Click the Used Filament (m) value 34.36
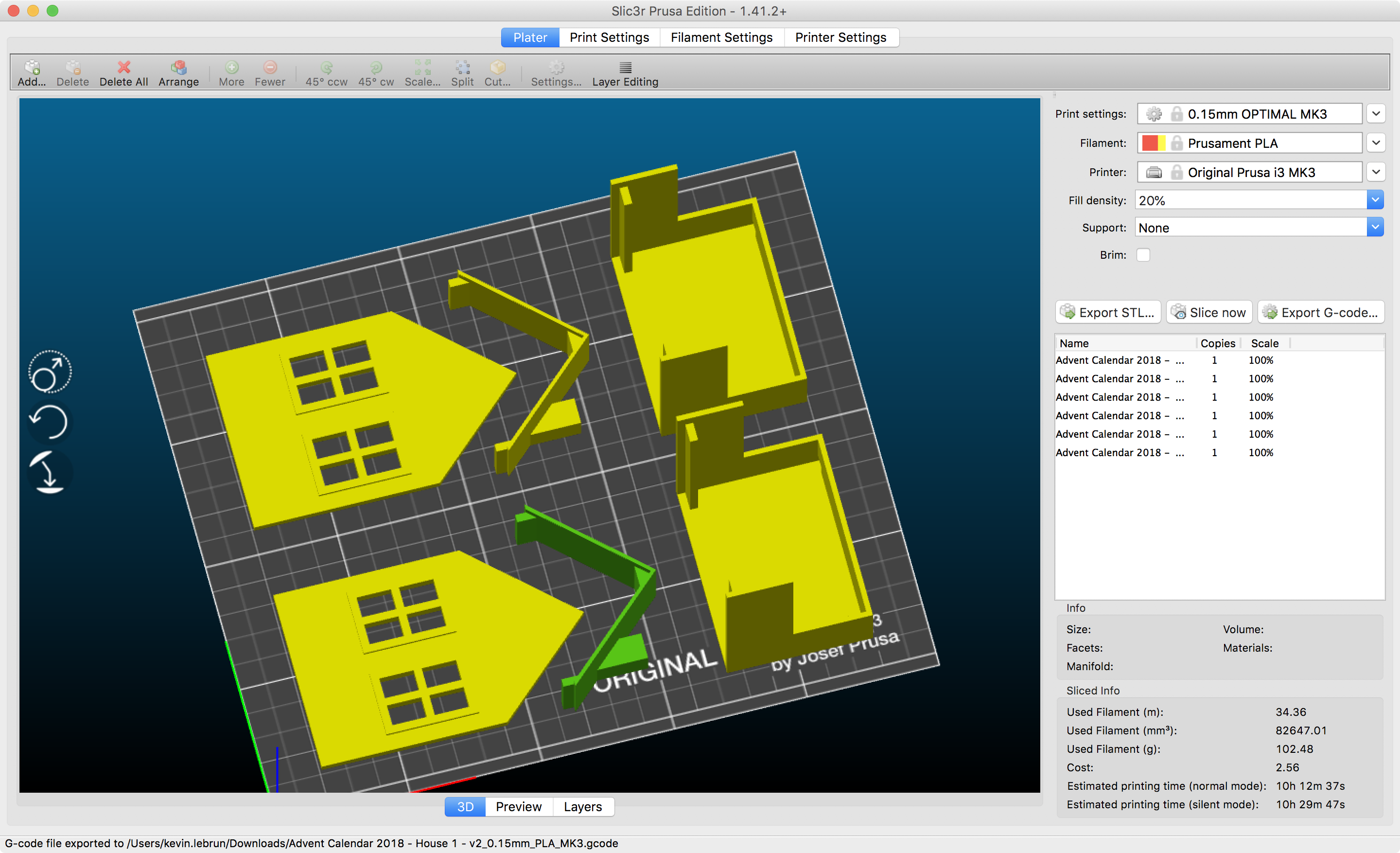 (x=1291, y=712)
